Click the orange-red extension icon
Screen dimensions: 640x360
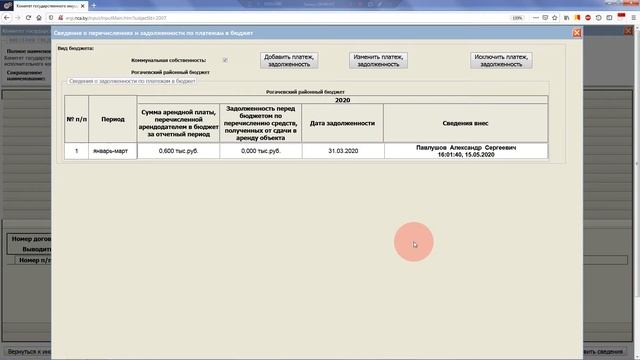point(577,18)
